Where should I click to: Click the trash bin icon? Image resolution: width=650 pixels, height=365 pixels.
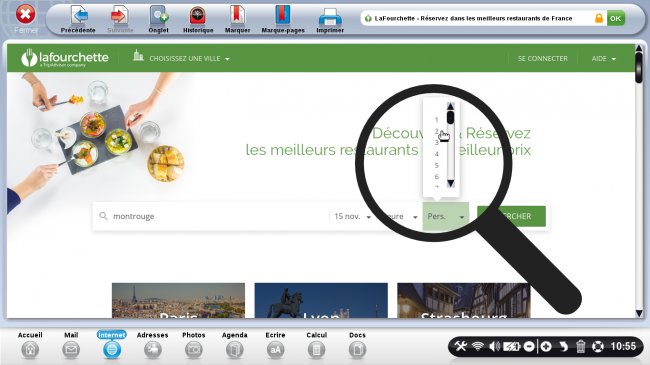581,346
